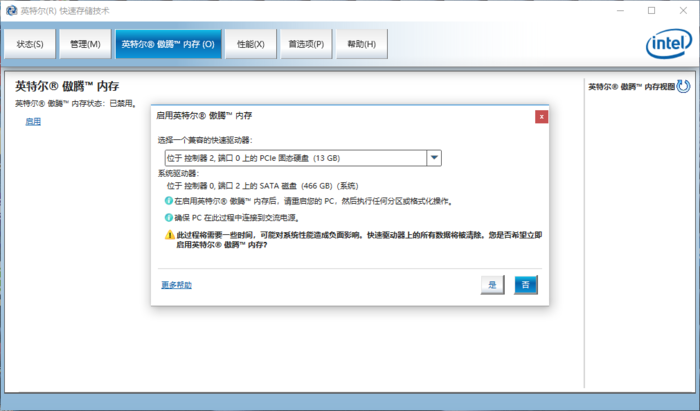This screenshot has width=700, height=411.
Task: Switch to the 管理(M) tab
Action: pyautogui.click(x=85, y=44)
